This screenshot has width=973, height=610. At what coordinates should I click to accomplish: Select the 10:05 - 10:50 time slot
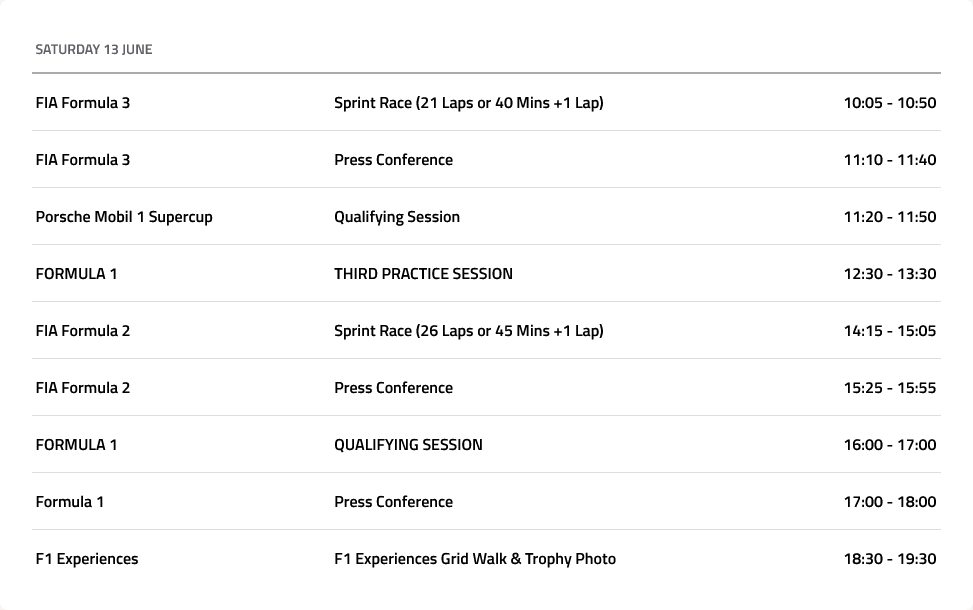pos(890,103)
